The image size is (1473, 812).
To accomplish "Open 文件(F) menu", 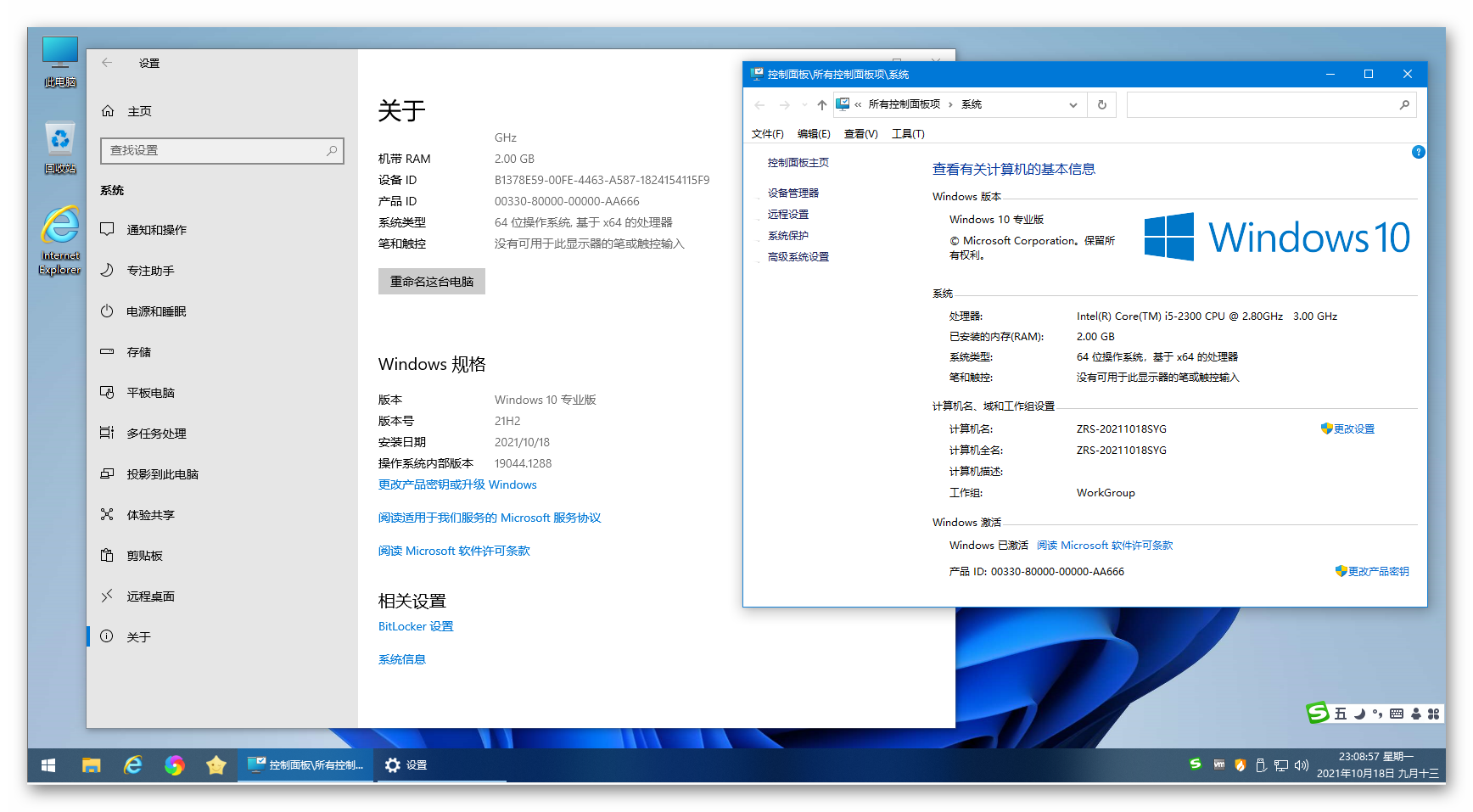I will [x=767, y=134].
